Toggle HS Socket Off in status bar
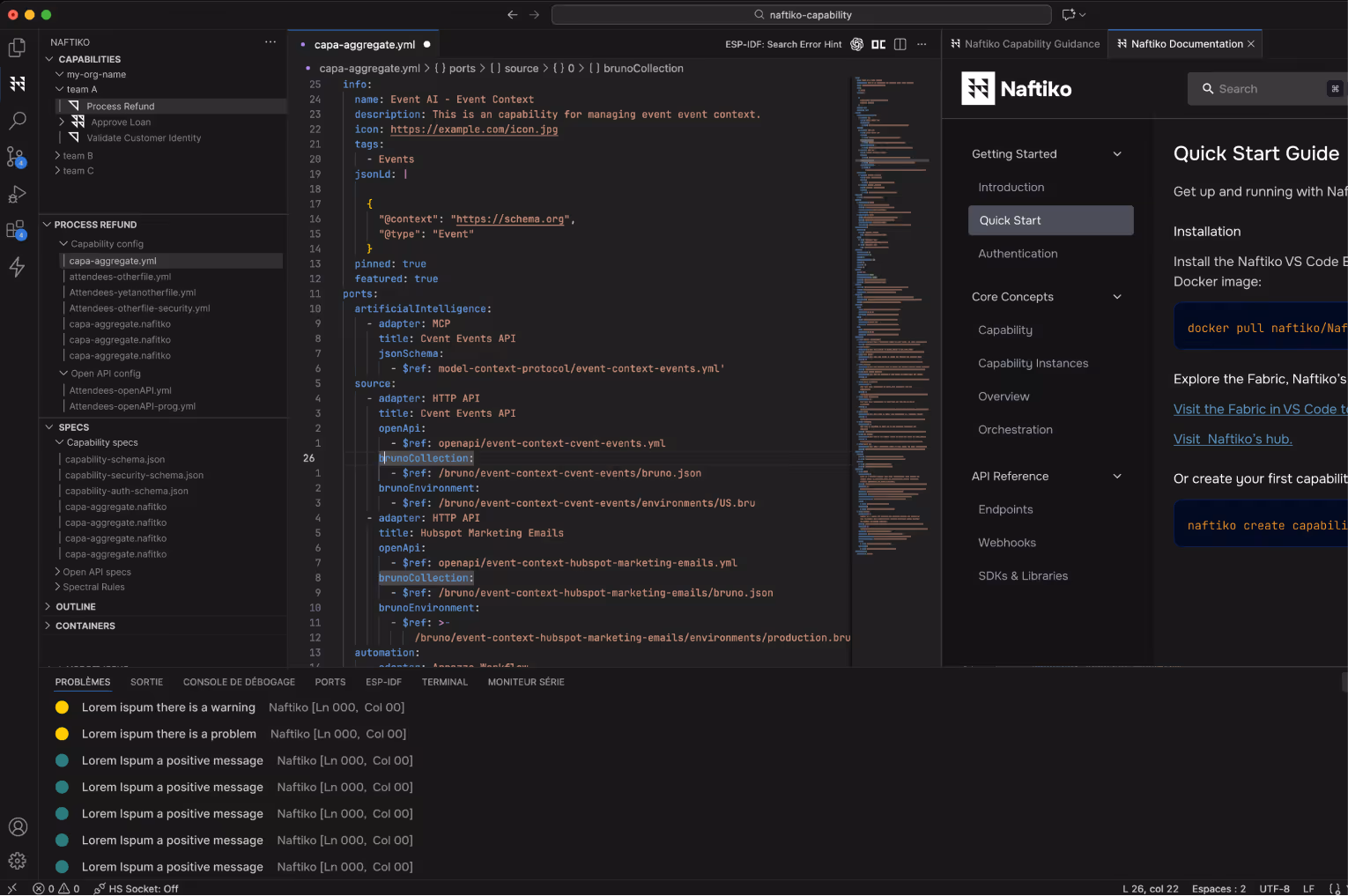Image resolution: width=1348 pixels, height=896 pixels. (137, 888)
